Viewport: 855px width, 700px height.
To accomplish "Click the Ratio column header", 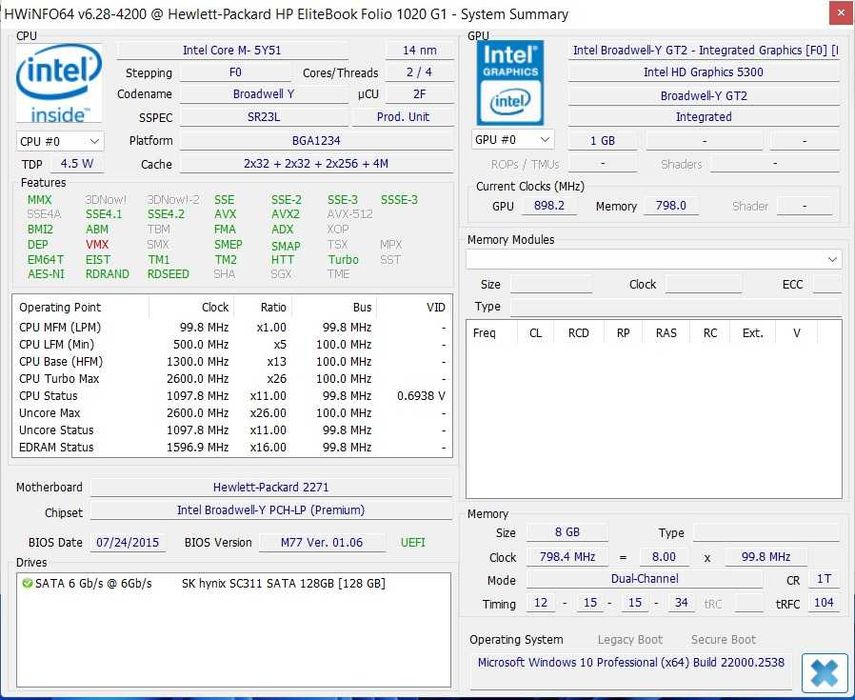I will coord(263,307).
